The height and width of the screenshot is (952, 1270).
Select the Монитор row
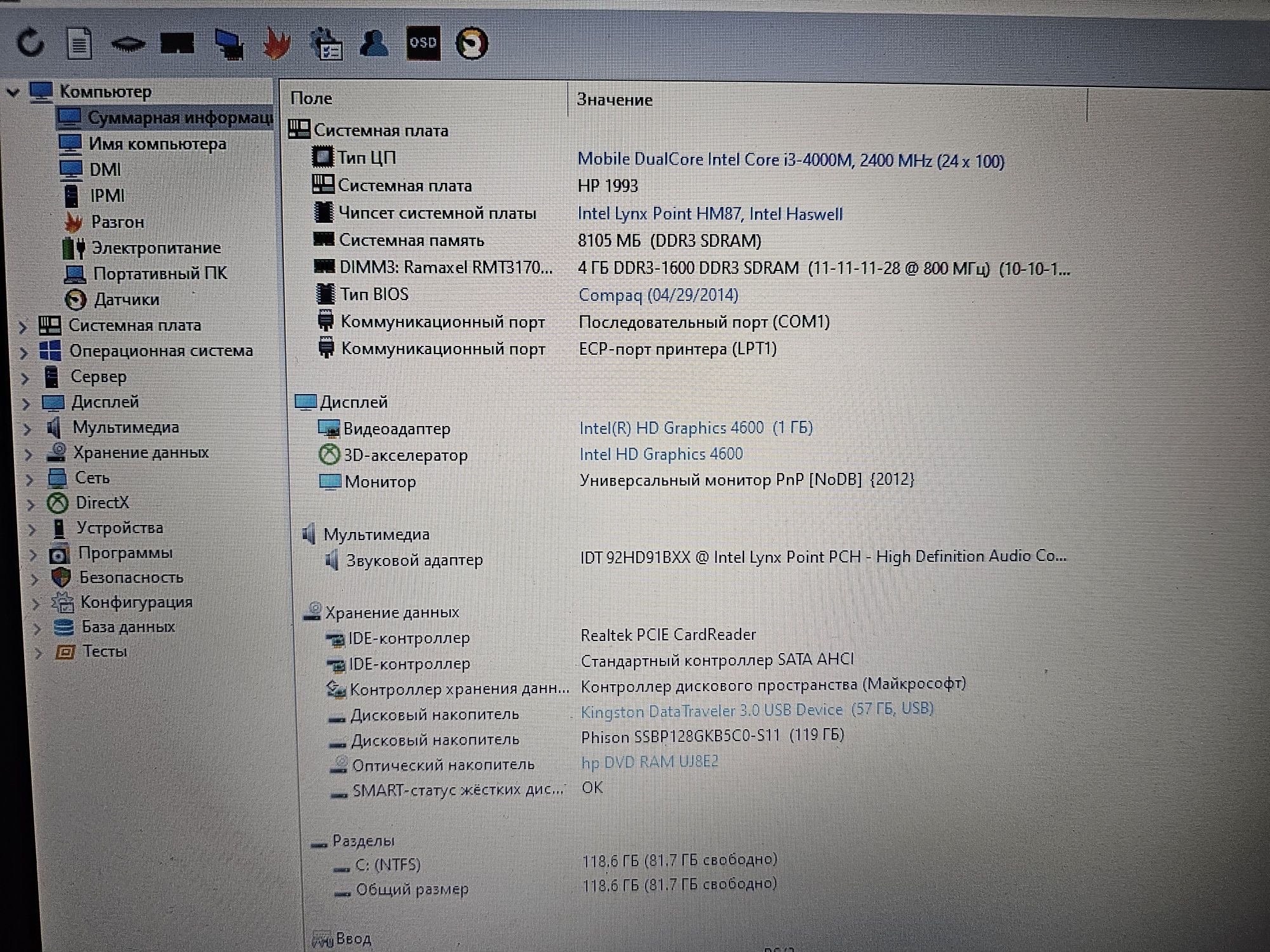coord(616,480)
